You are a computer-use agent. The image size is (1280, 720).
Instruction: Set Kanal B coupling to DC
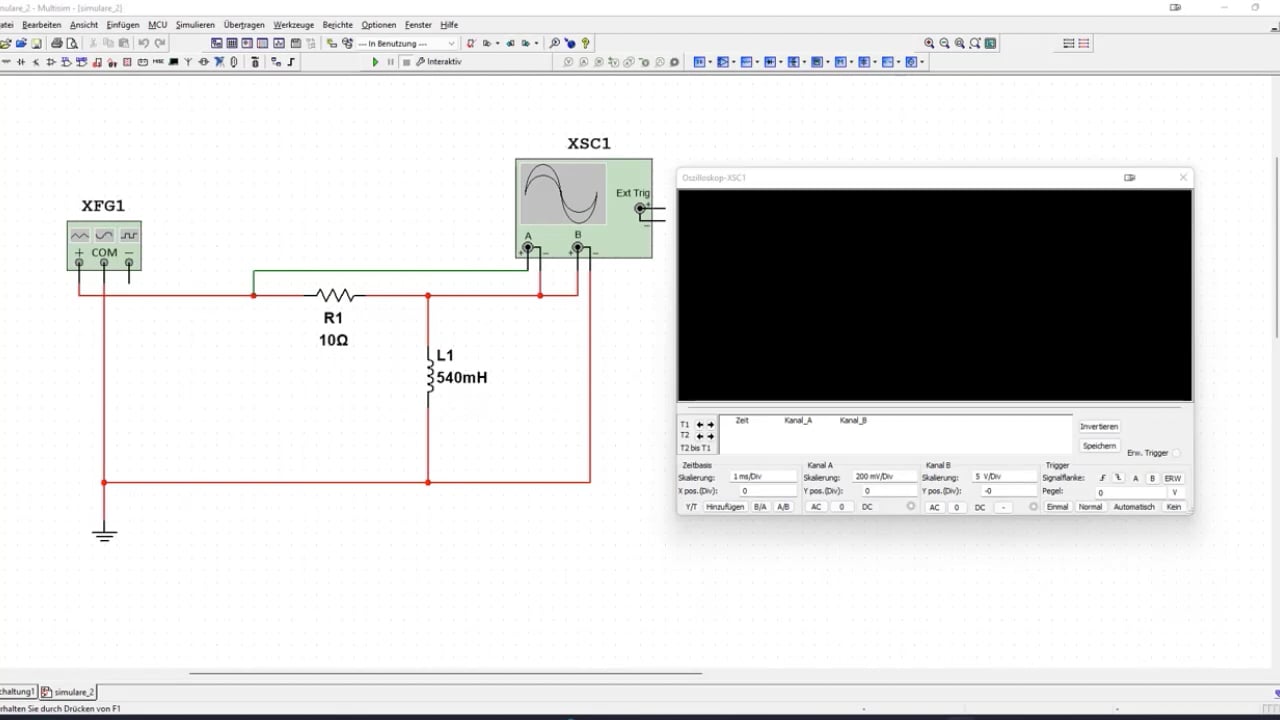980,507
